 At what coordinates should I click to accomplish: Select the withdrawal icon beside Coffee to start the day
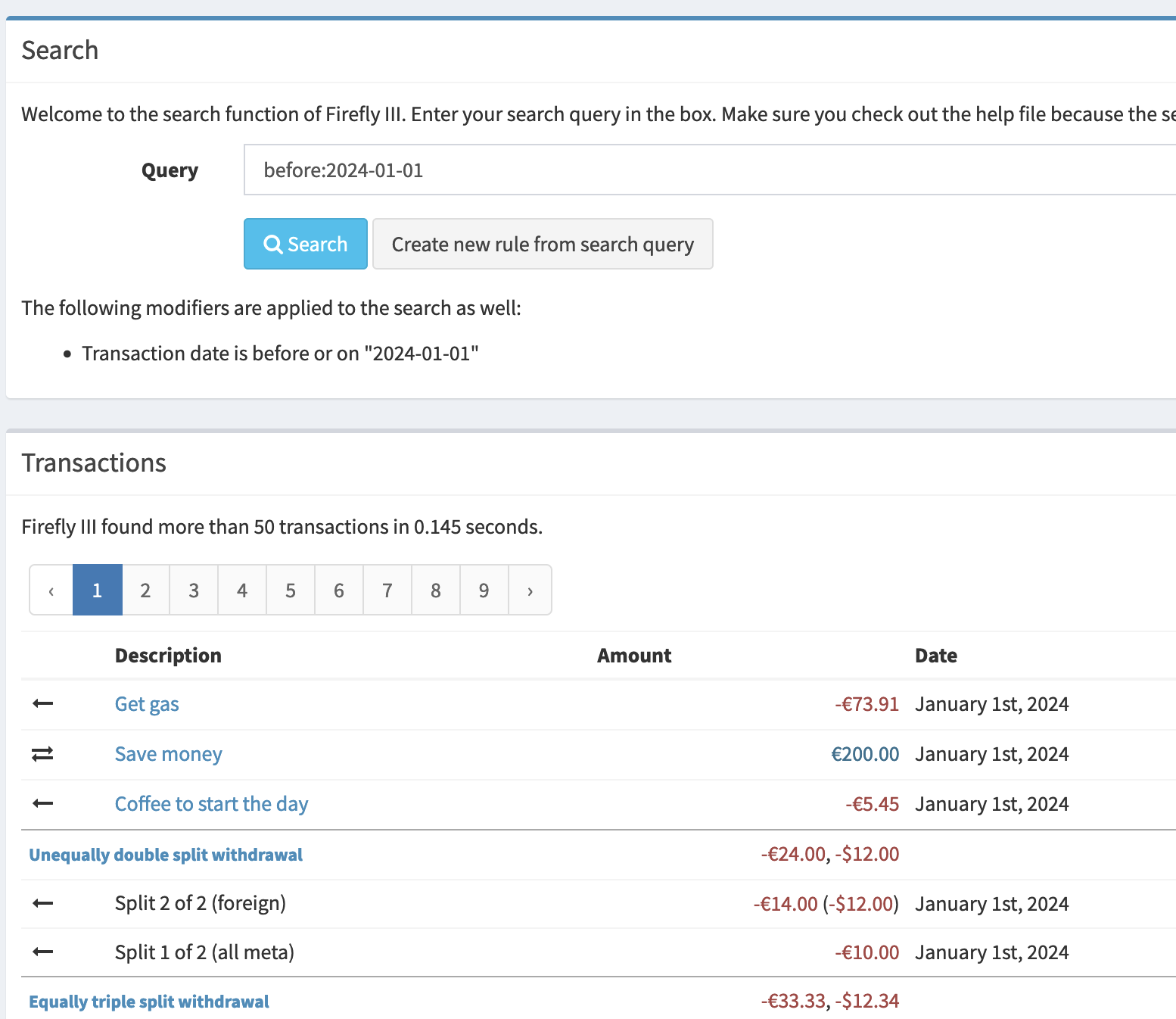coord(42,803)
